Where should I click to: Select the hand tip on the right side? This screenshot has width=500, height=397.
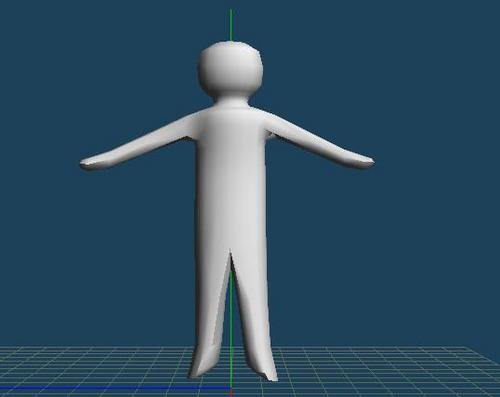pyautogui.click(x=365, y=162)
